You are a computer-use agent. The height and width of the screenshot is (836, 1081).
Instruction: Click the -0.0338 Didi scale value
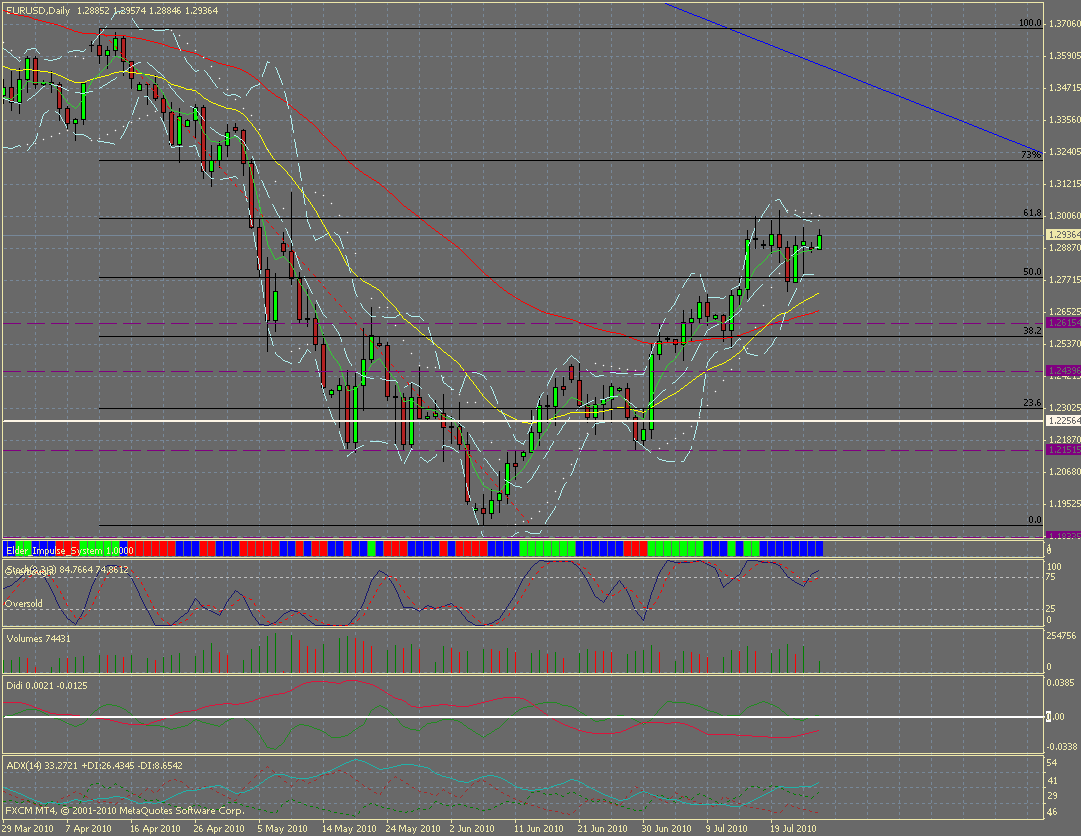pos(1062,746)
